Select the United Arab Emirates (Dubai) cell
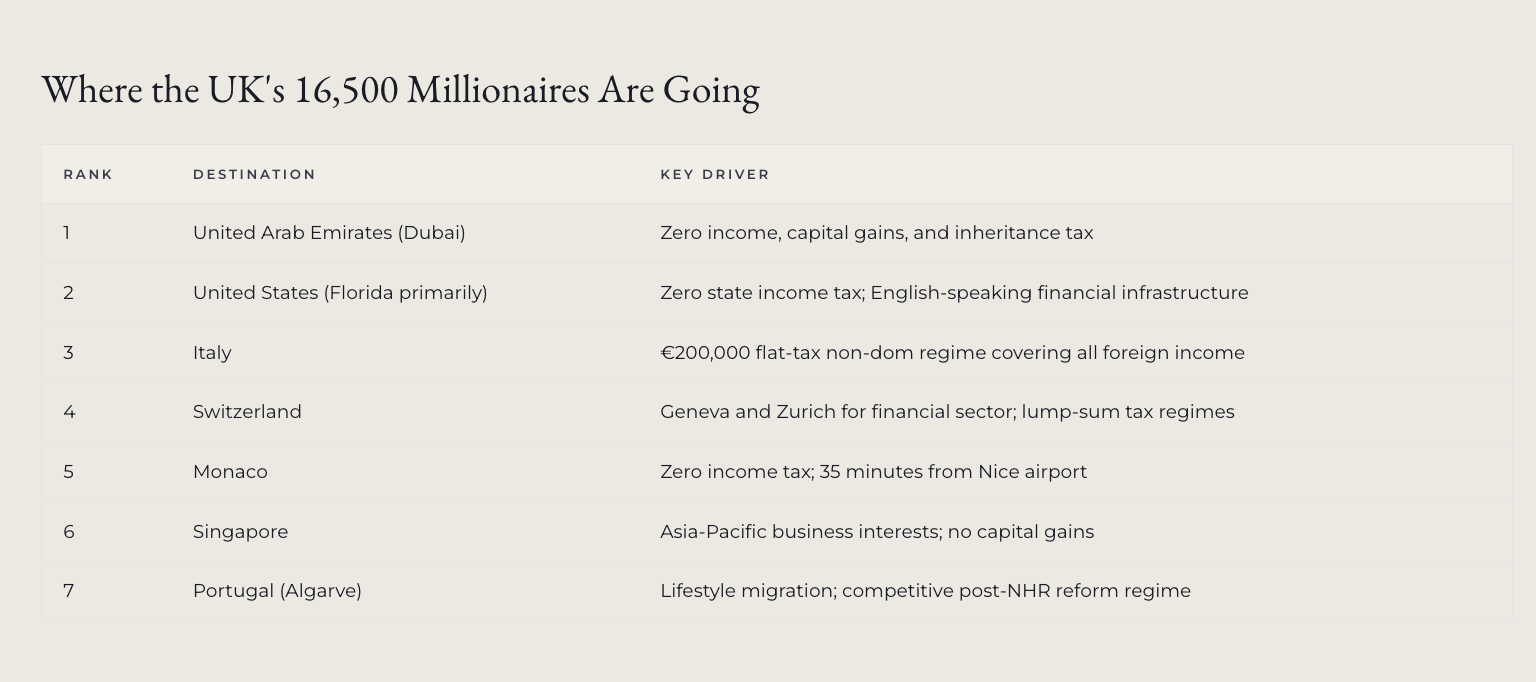 (x=329, y=233)
